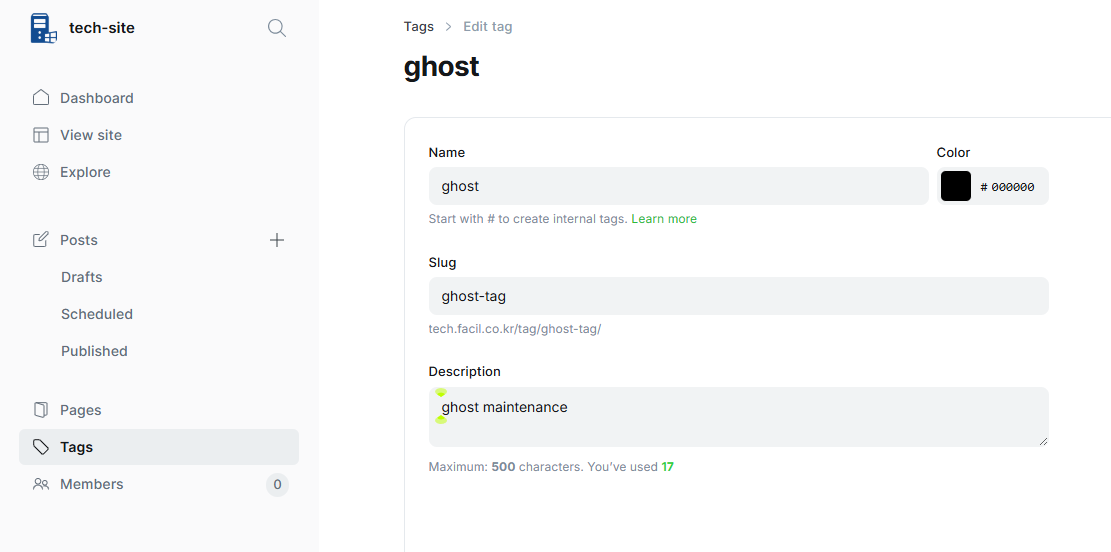Open search with the magnifier icon
Image resolution: width=1111 pixels, height=552 pixels.
click(x=277, y=28)
